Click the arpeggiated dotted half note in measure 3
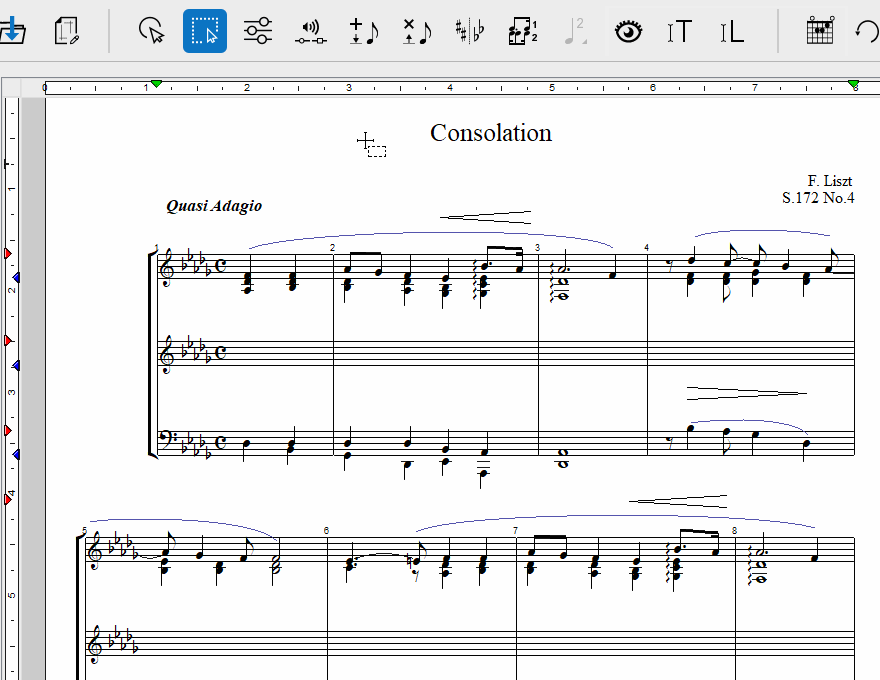Screen dimensions: 880x680 click(x=563, y=269)
